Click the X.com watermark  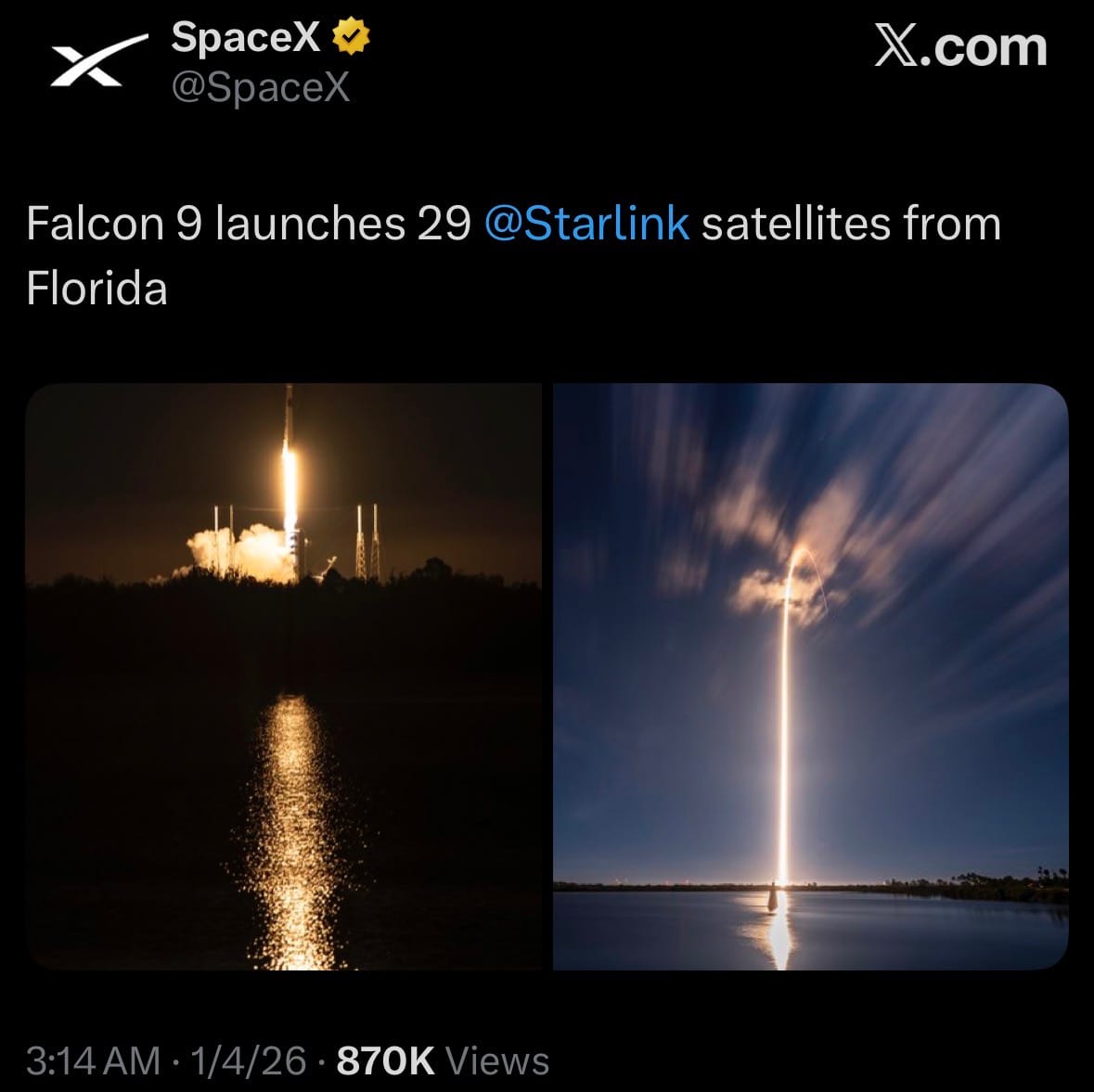[x=960, y=47]
